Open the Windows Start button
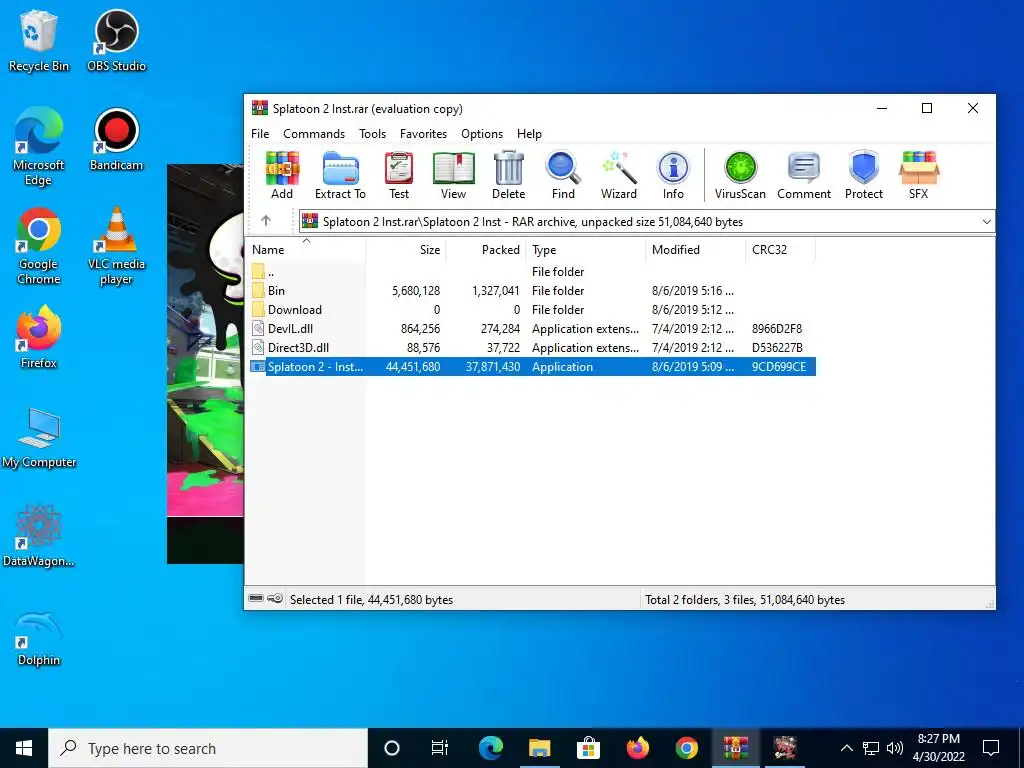Viewport: 1024px width, 768px height. click(x=24, y=748)
